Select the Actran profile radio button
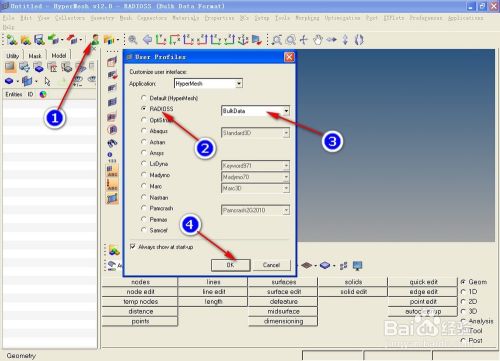The height and width of the screenshot is (361, 500). 144,142
